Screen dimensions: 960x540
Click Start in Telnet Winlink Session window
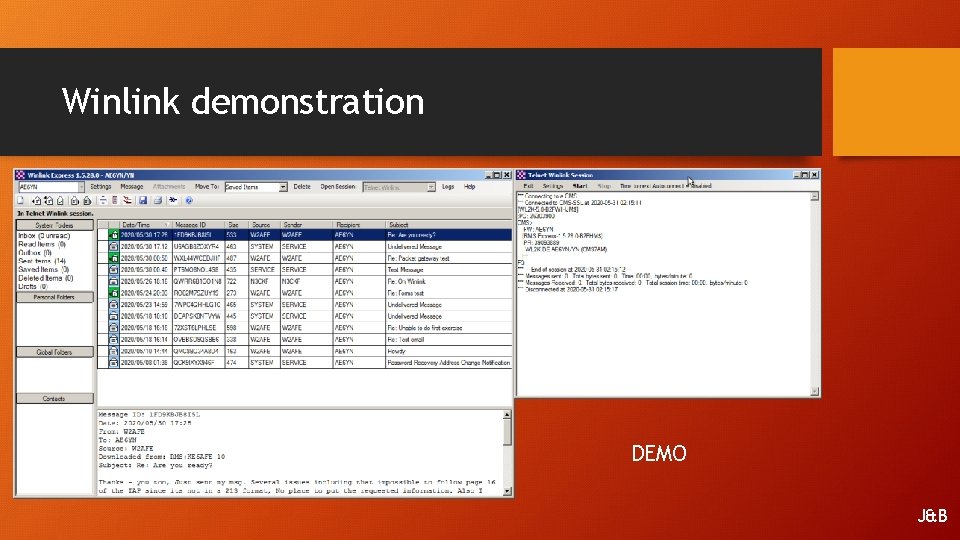pyautogui.click(x=580, y=186)
